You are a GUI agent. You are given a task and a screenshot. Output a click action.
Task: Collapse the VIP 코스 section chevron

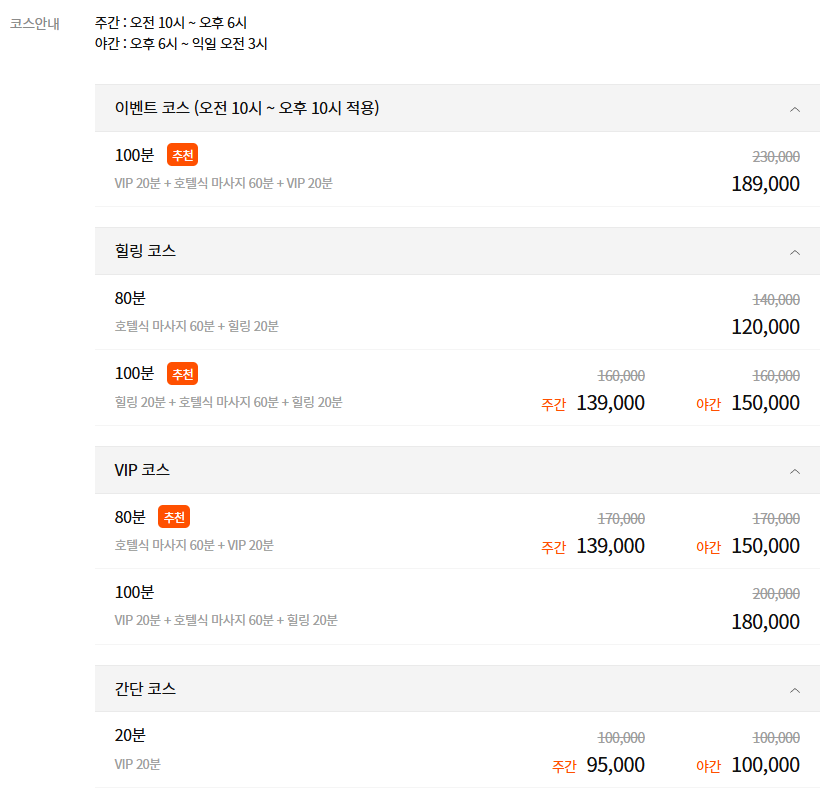pos(795,470)
